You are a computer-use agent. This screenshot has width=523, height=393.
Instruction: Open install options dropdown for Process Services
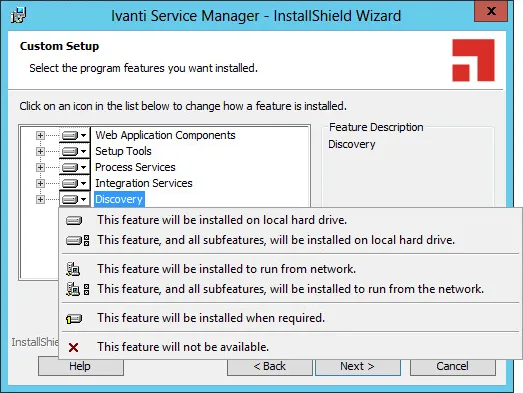point(74,167)
